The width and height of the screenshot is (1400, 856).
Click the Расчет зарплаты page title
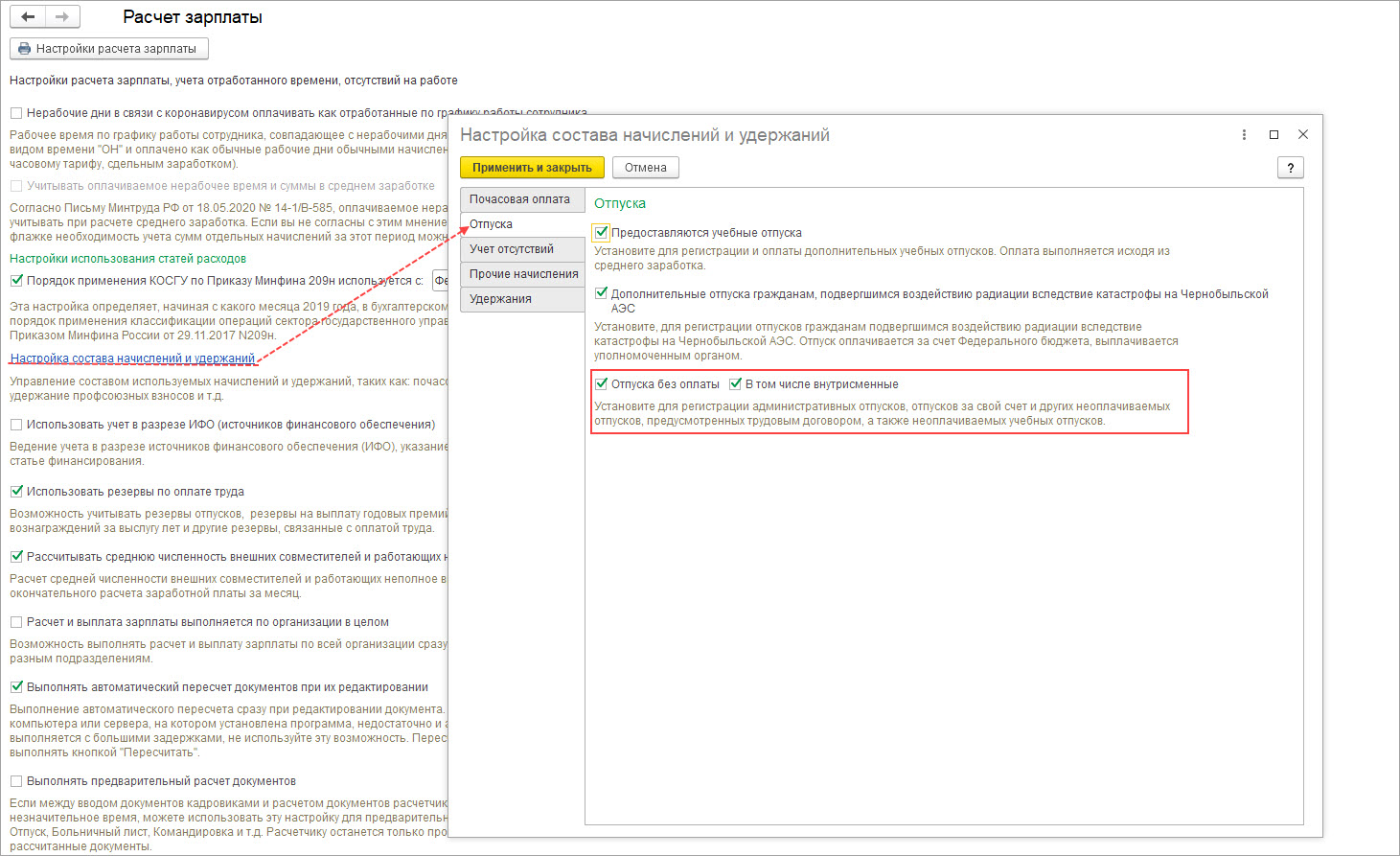[193, 17]
